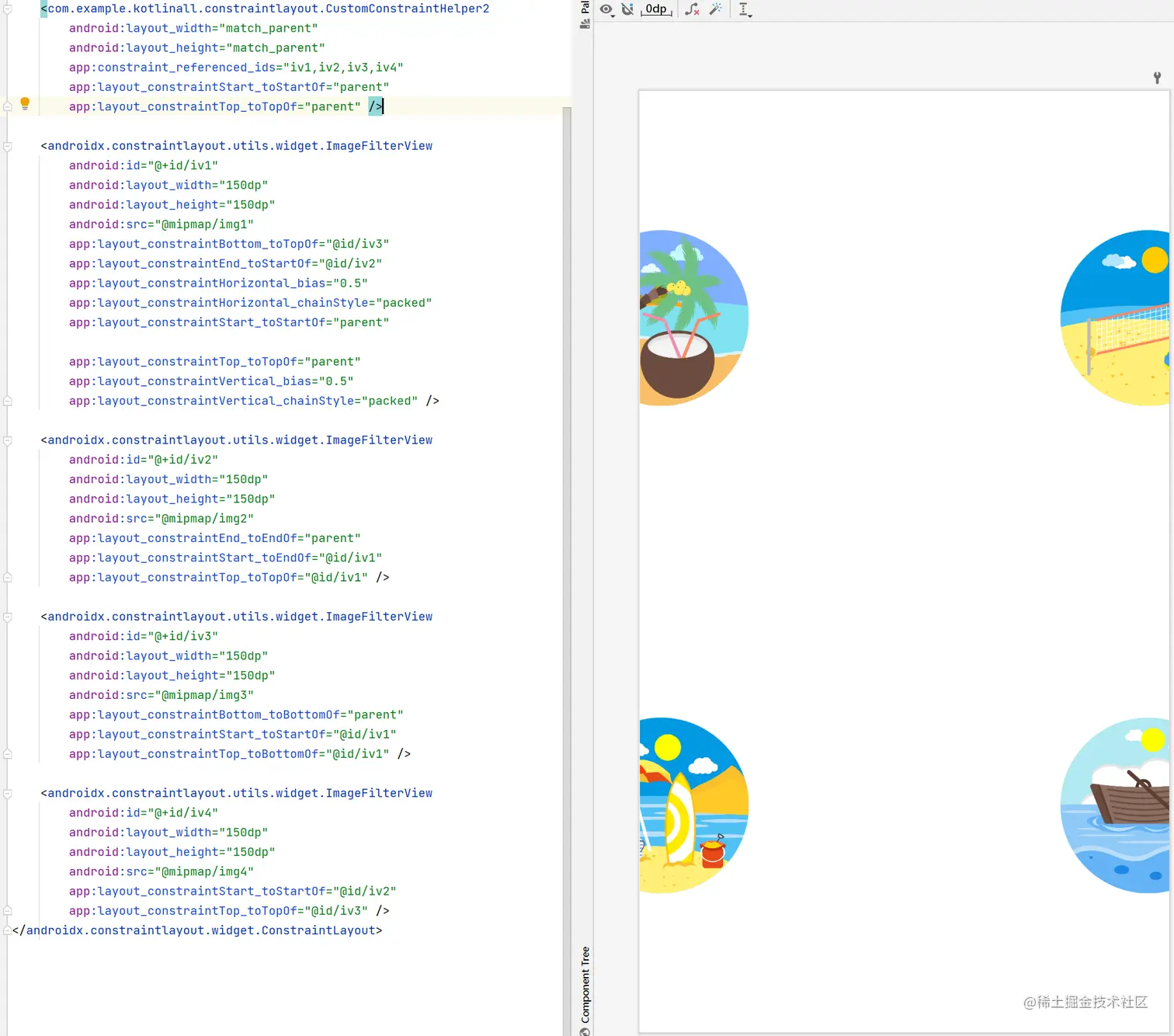Select the beach volleyball image in preview
This screenshot has width=1174, height=1036.
[1115, 318]
